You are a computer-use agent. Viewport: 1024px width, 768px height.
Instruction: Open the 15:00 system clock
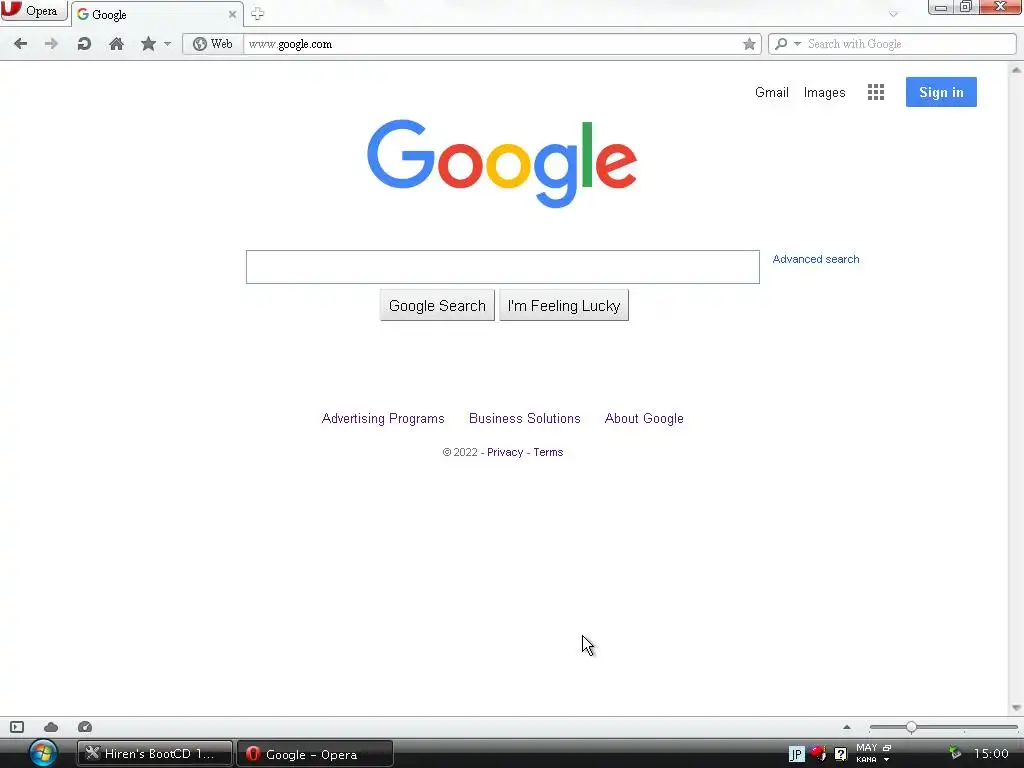point(991,754)
